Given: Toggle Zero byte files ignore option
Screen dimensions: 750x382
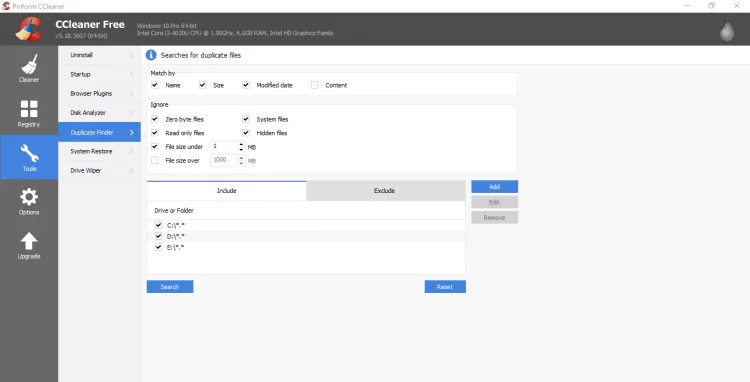Looking at the screenshot, I should [154, 119].
